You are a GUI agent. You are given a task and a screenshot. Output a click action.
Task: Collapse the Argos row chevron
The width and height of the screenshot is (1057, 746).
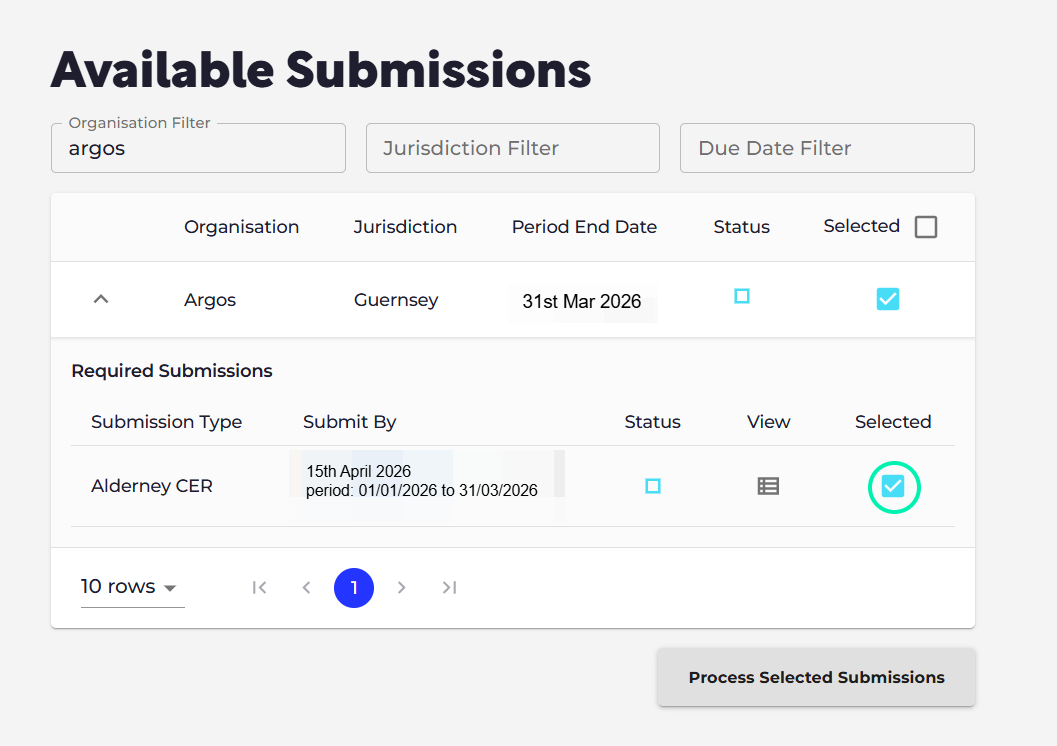(x=100, y=299)
